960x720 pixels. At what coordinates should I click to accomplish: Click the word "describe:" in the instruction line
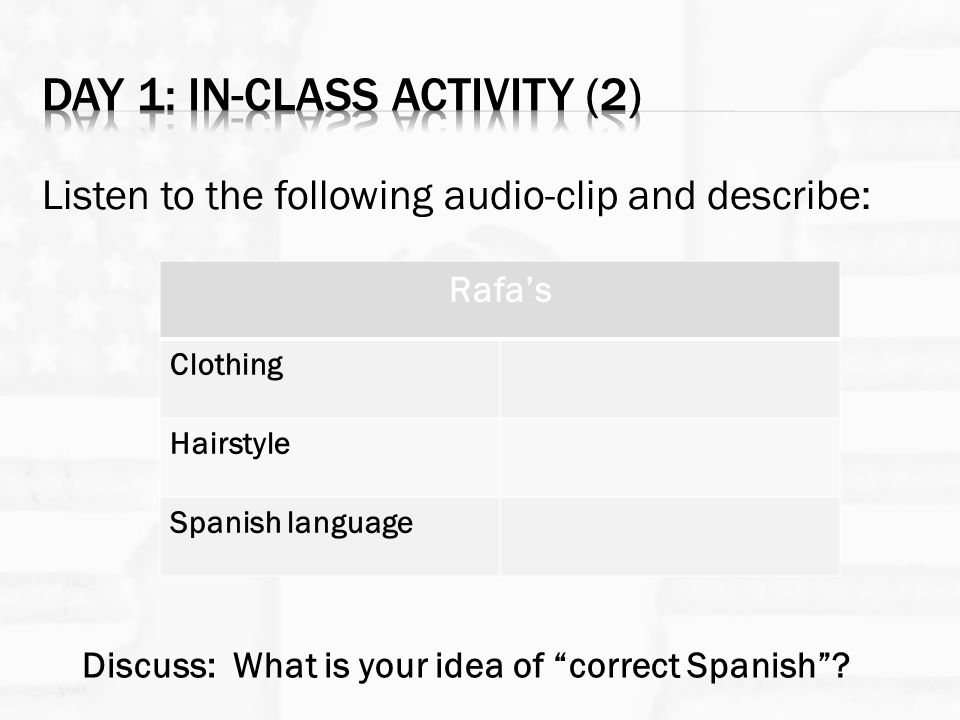pos(789,195)
